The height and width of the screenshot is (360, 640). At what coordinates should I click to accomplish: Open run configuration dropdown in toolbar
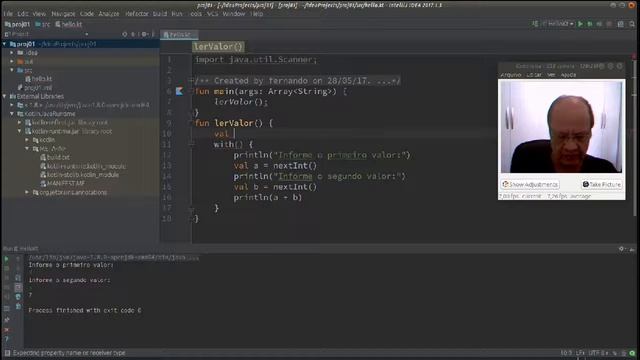(x=557, y=24)
